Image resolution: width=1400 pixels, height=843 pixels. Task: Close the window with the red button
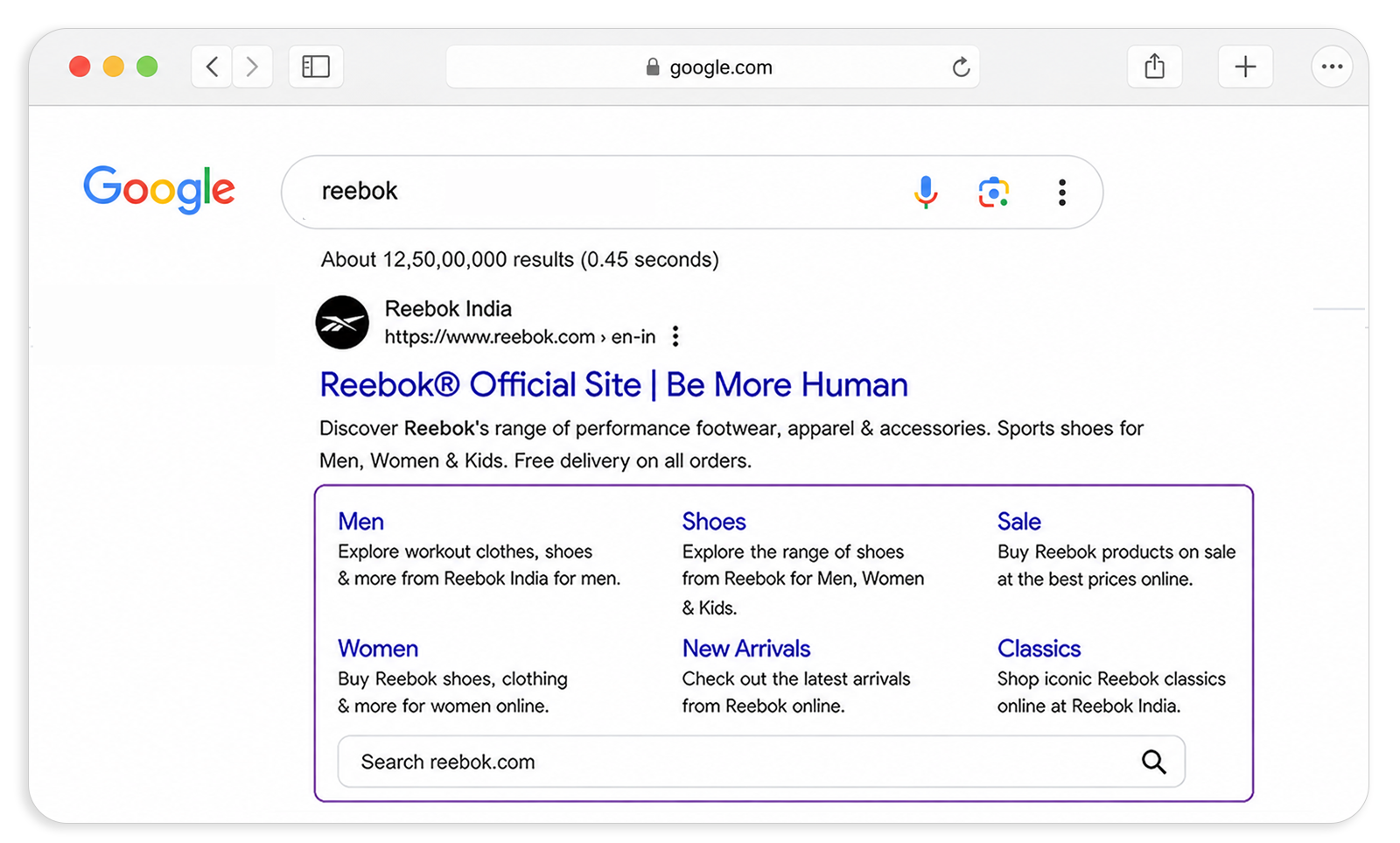click(x=80, y=67)
